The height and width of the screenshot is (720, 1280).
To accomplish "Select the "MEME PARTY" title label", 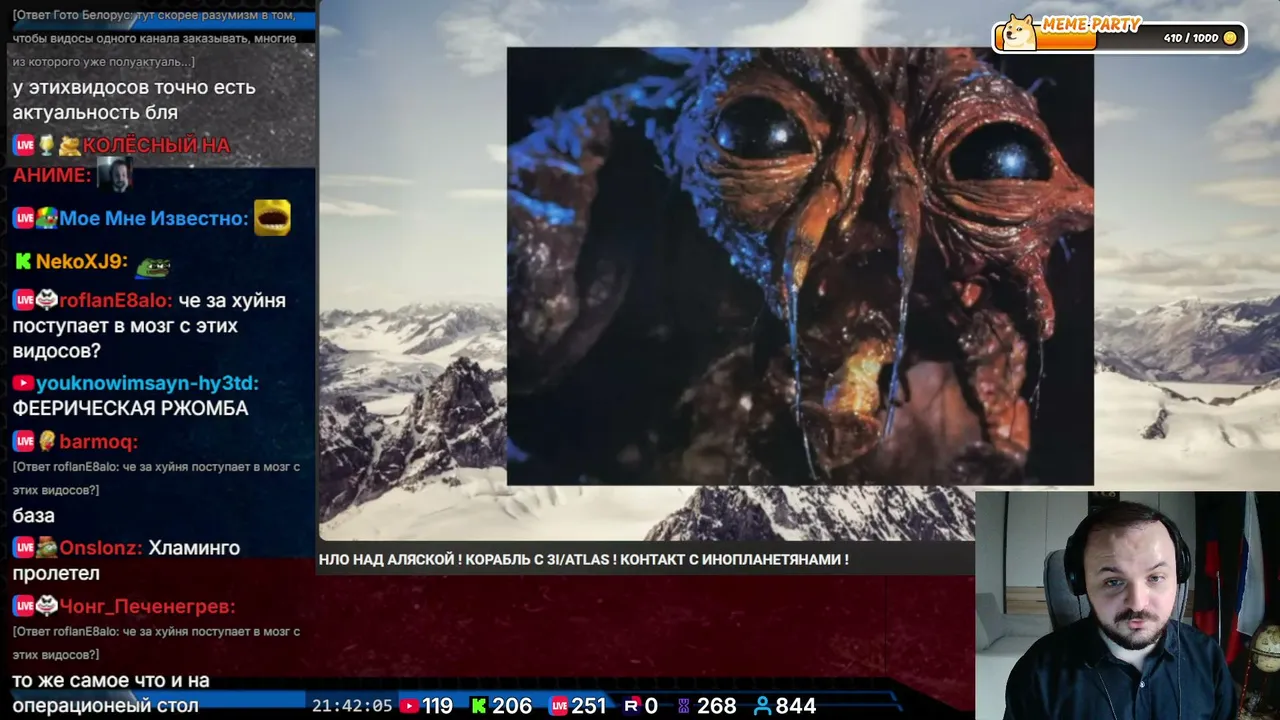I will tap(1091, 24).
